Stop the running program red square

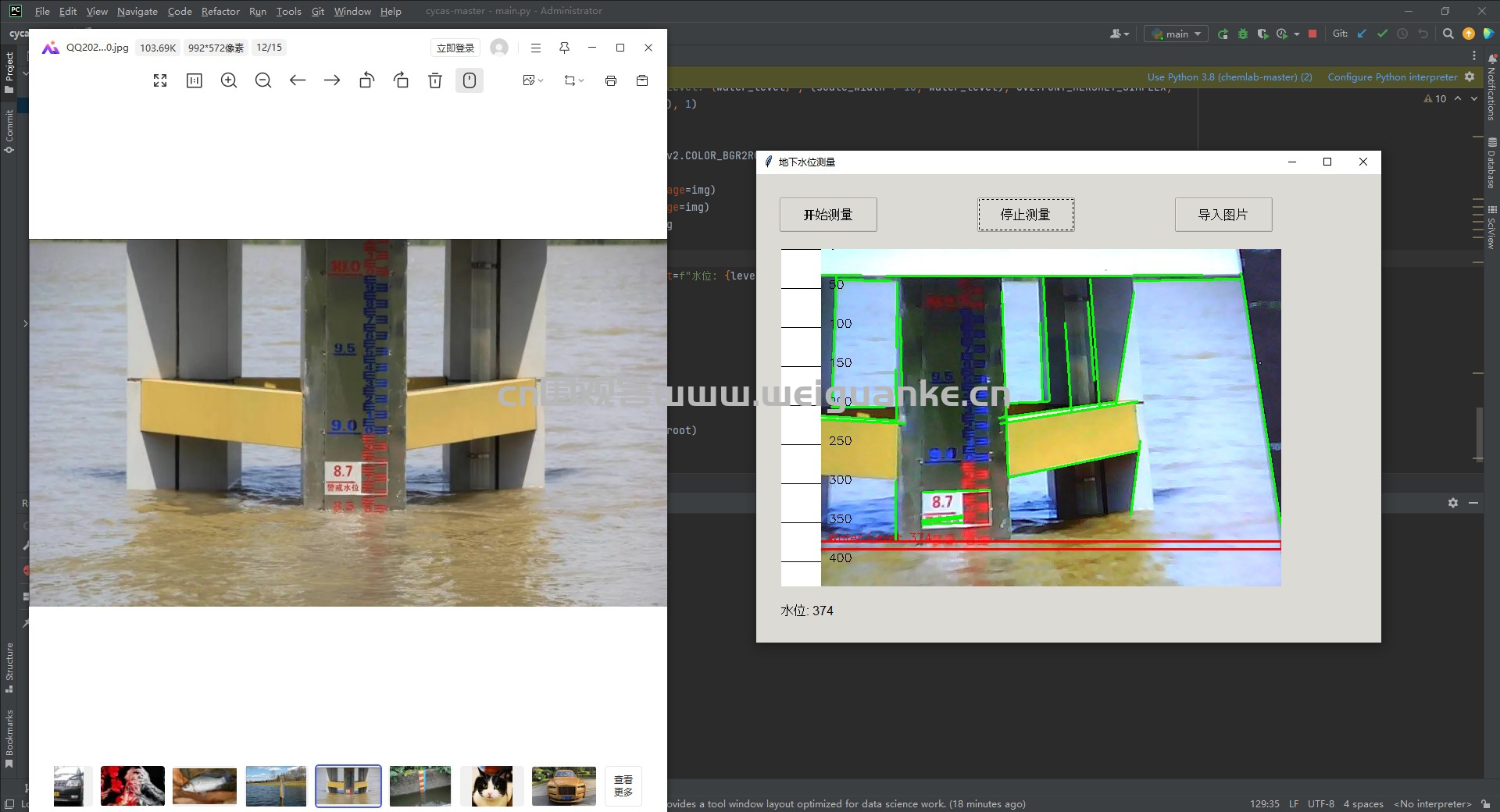click(x=1312, y=34)
